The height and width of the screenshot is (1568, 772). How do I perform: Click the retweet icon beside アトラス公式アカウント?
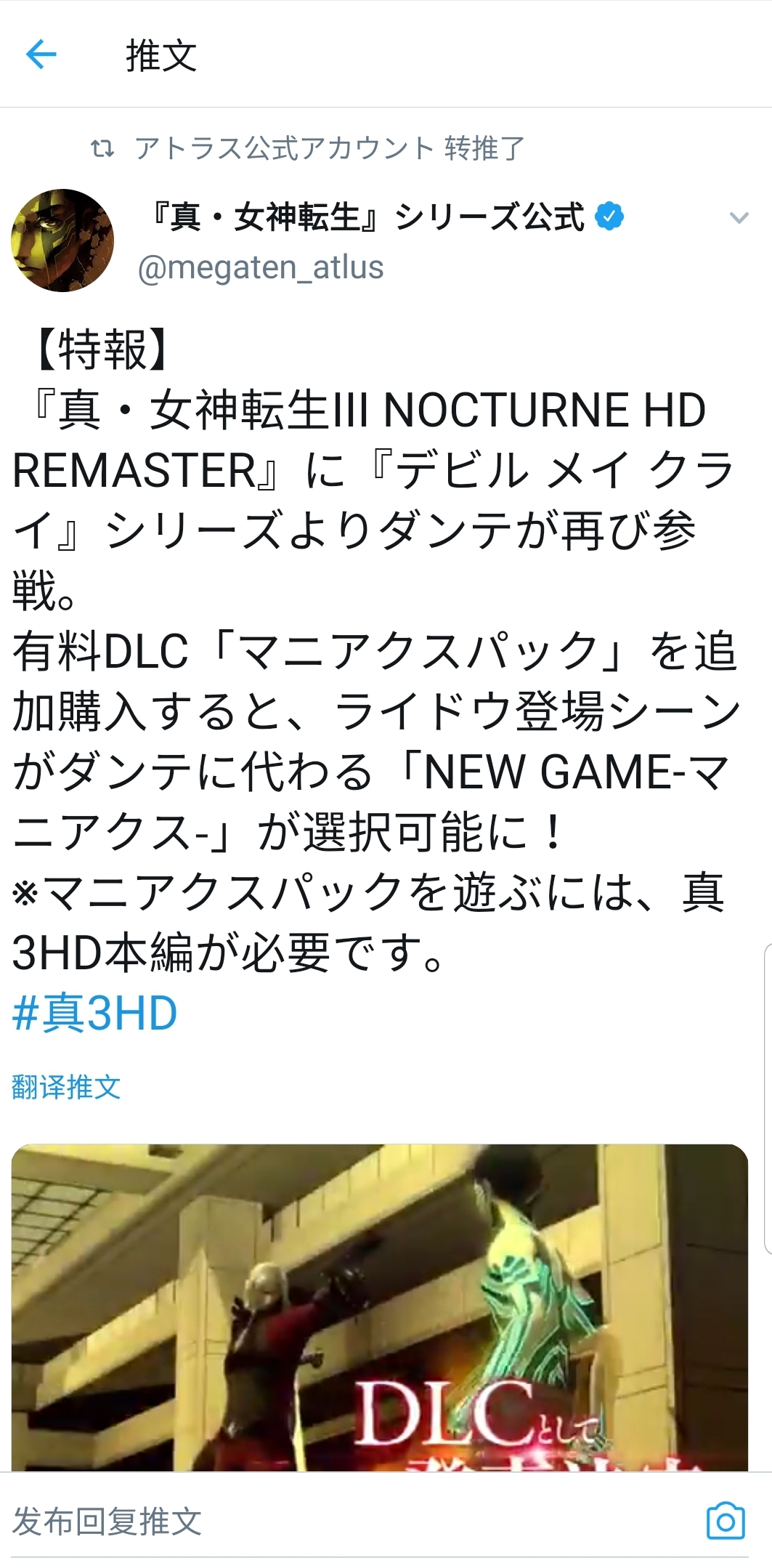[x=102, y=149]
